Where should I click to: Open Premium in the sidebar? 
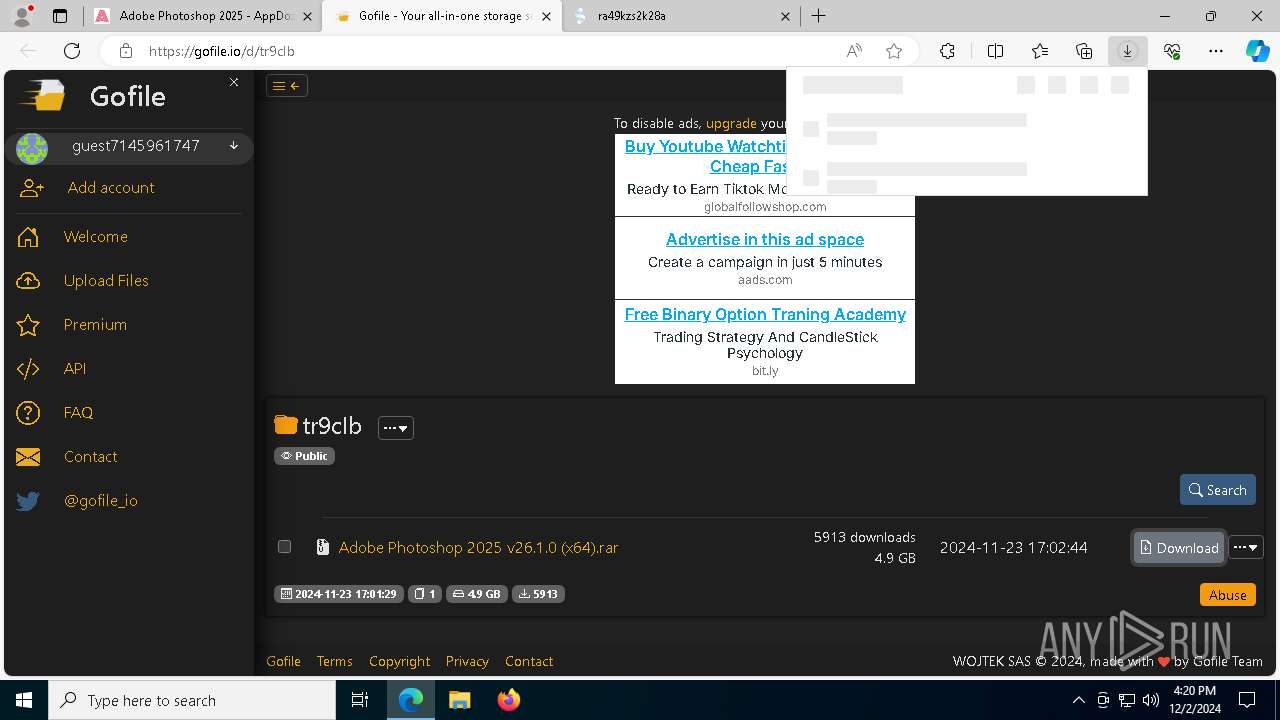pos(95,325)
